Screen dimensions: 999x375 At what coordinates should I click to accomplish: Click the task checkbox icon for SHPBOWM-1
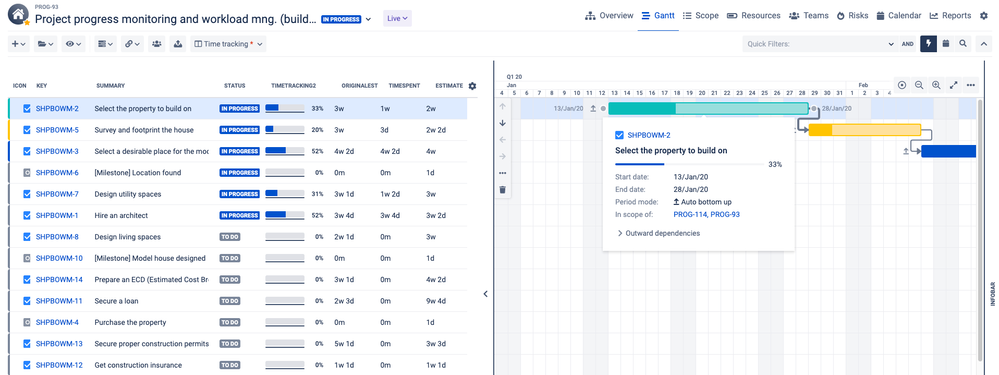tap(27, 215)
